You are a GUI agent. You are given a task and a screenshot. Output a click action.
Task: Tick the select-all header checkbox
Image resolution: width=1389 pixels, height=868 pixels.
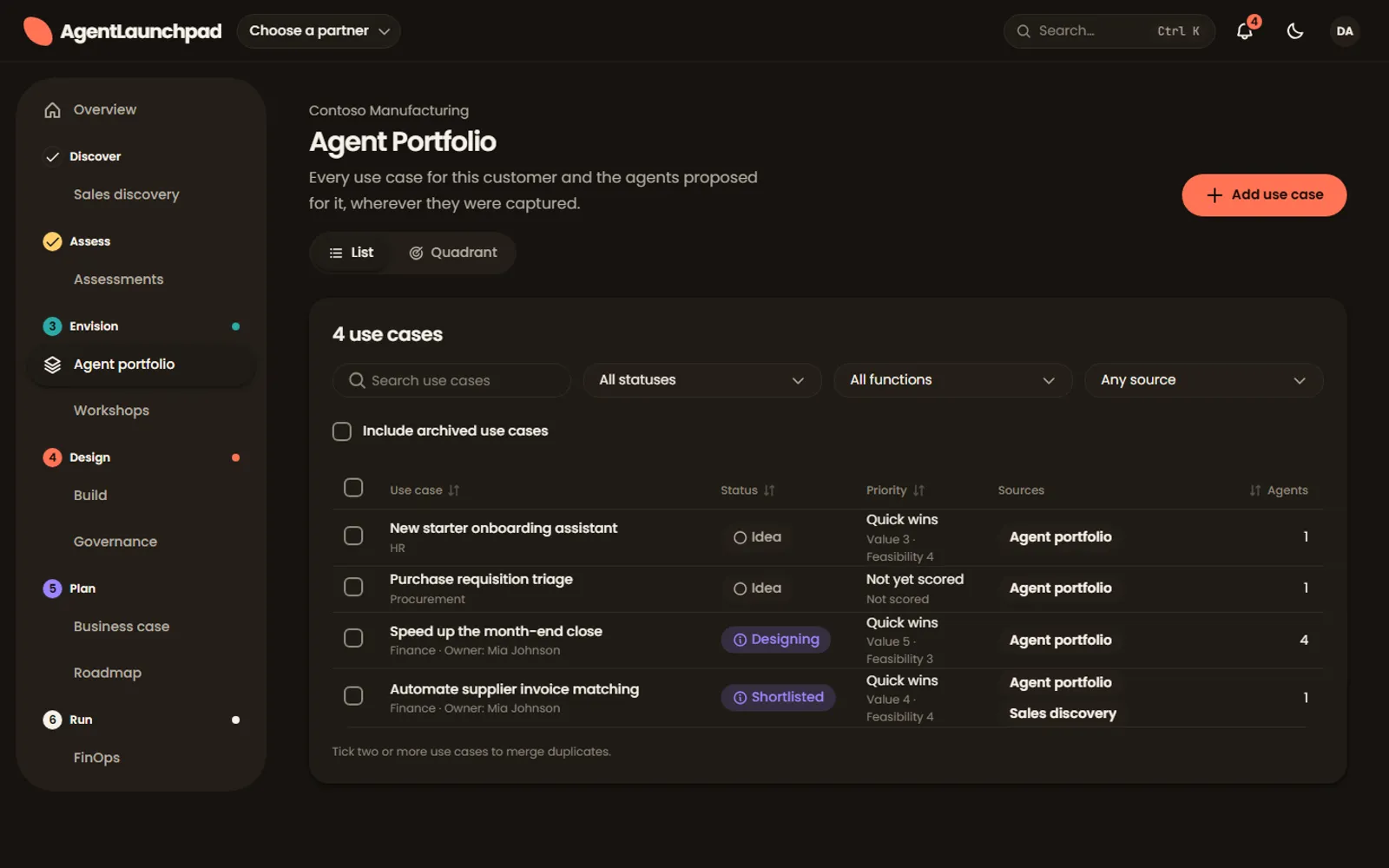tap(353, 488)
